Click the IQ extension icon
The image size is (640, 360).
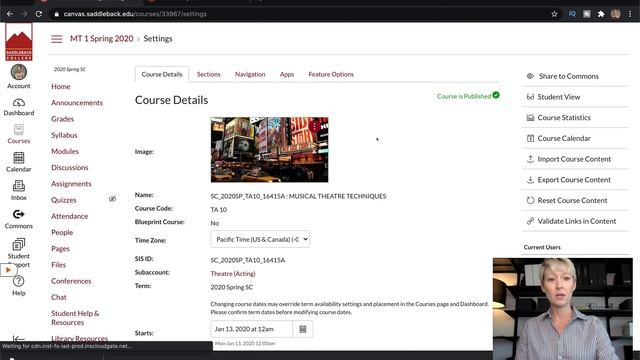click(x=572, y=14)
